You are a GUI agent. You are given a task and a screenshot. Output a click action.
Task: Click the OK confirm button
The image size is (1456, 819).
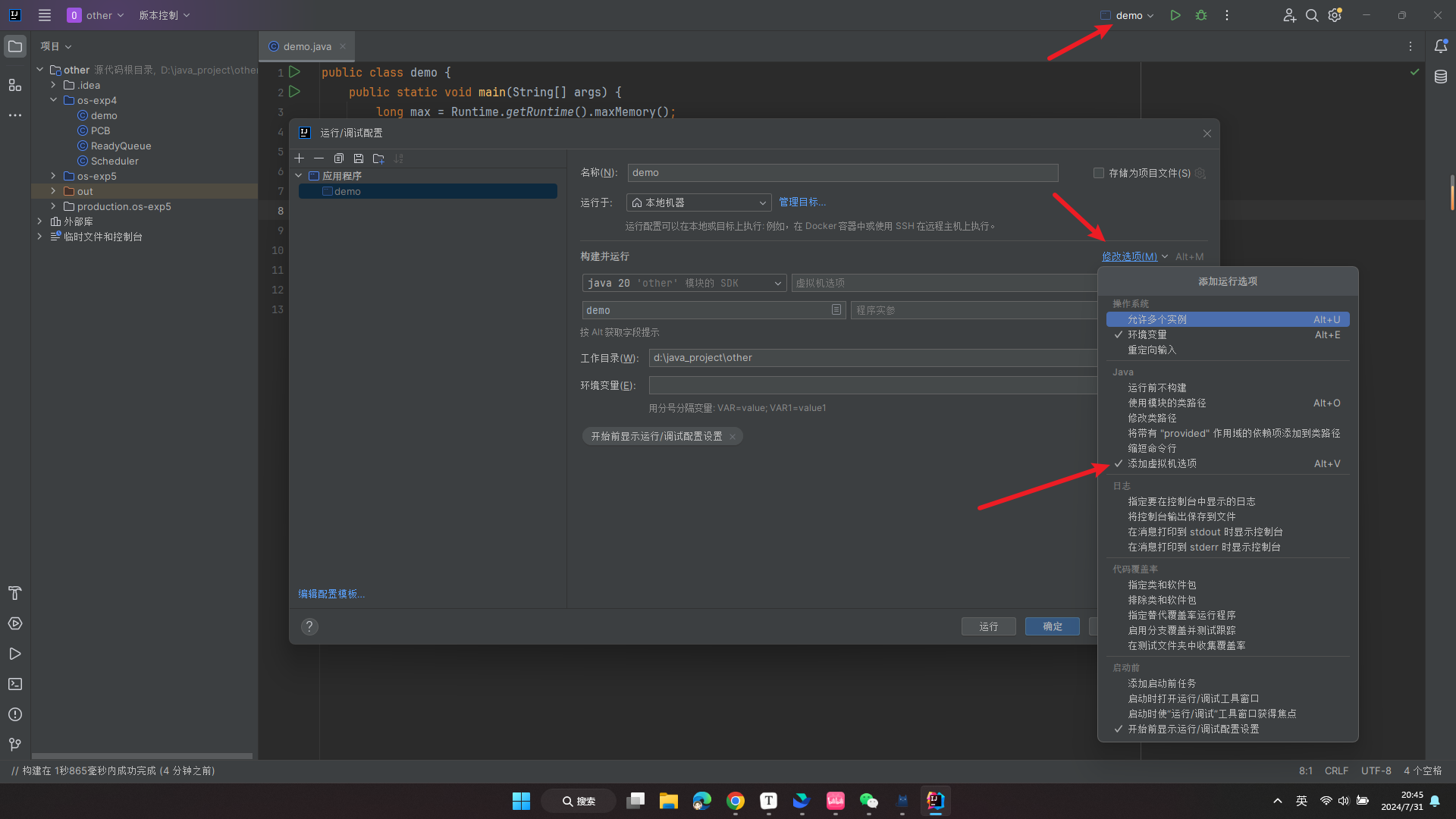point(1053,626)
